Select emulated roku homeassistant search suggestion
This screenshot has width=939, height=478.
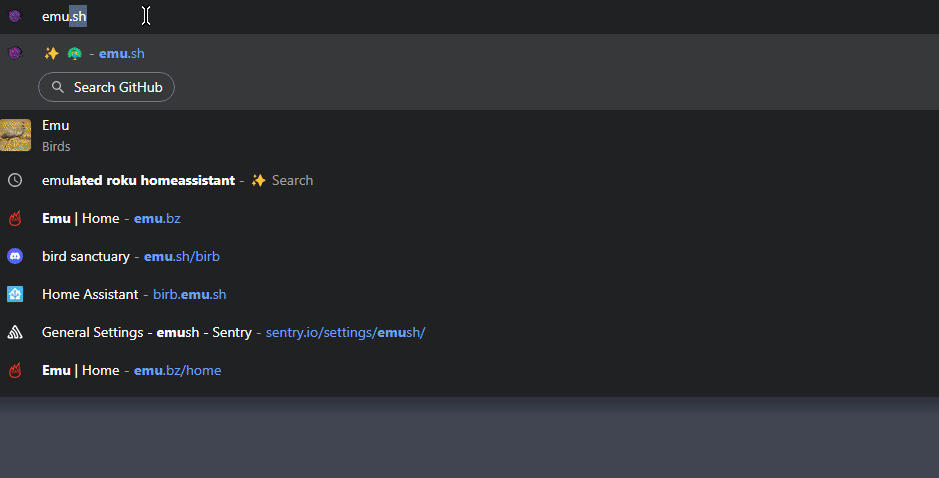(470, 180)
